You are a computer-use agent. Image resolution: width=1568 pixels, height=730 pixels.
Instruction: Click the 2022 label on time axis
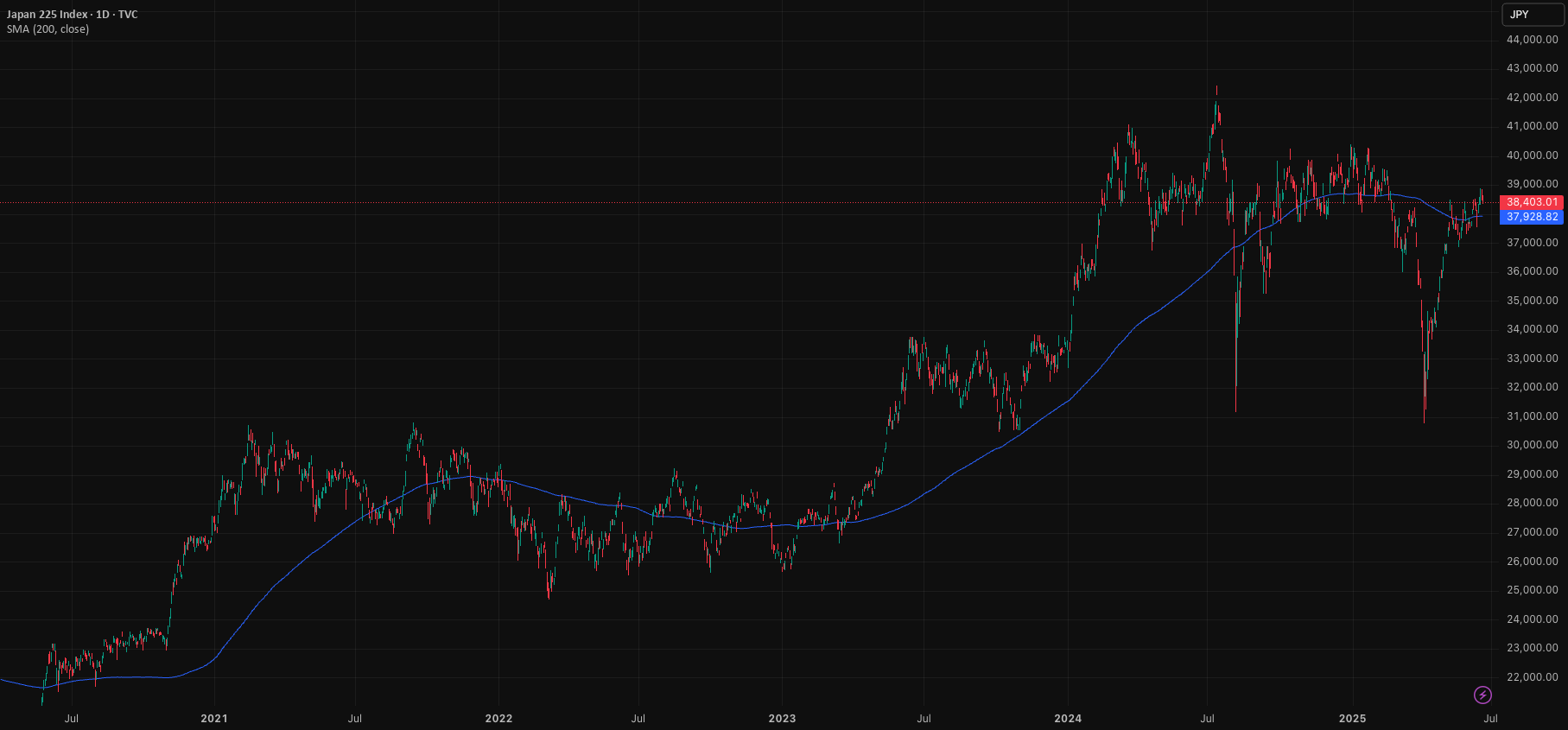tap(498, 719)
